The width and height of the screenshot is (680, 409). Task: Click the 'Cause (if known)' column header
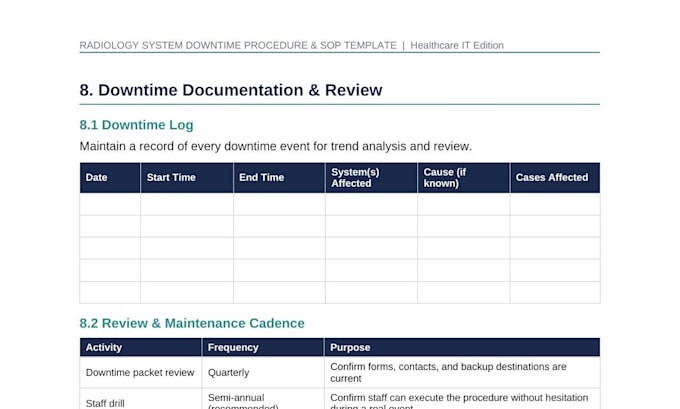pyautogui.click(x=464, y=178)
